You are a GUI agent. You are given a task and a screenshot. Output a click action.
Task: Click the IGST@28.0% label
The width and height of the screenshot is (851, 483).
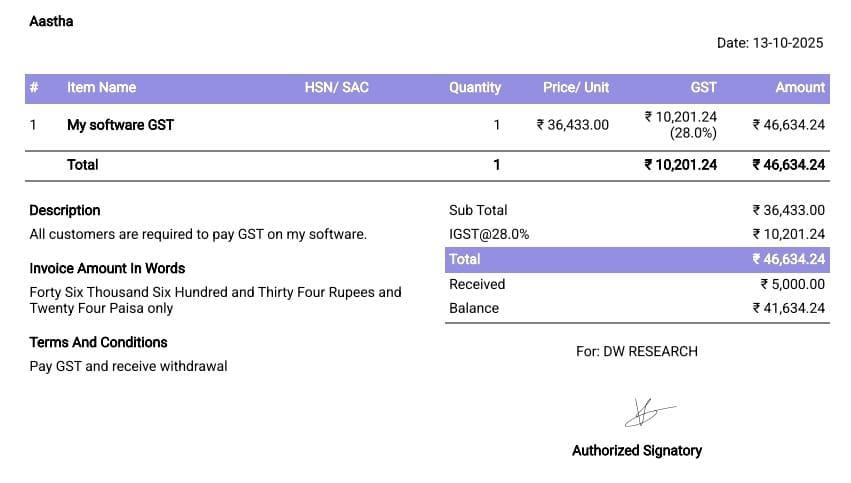click(489, 234)
